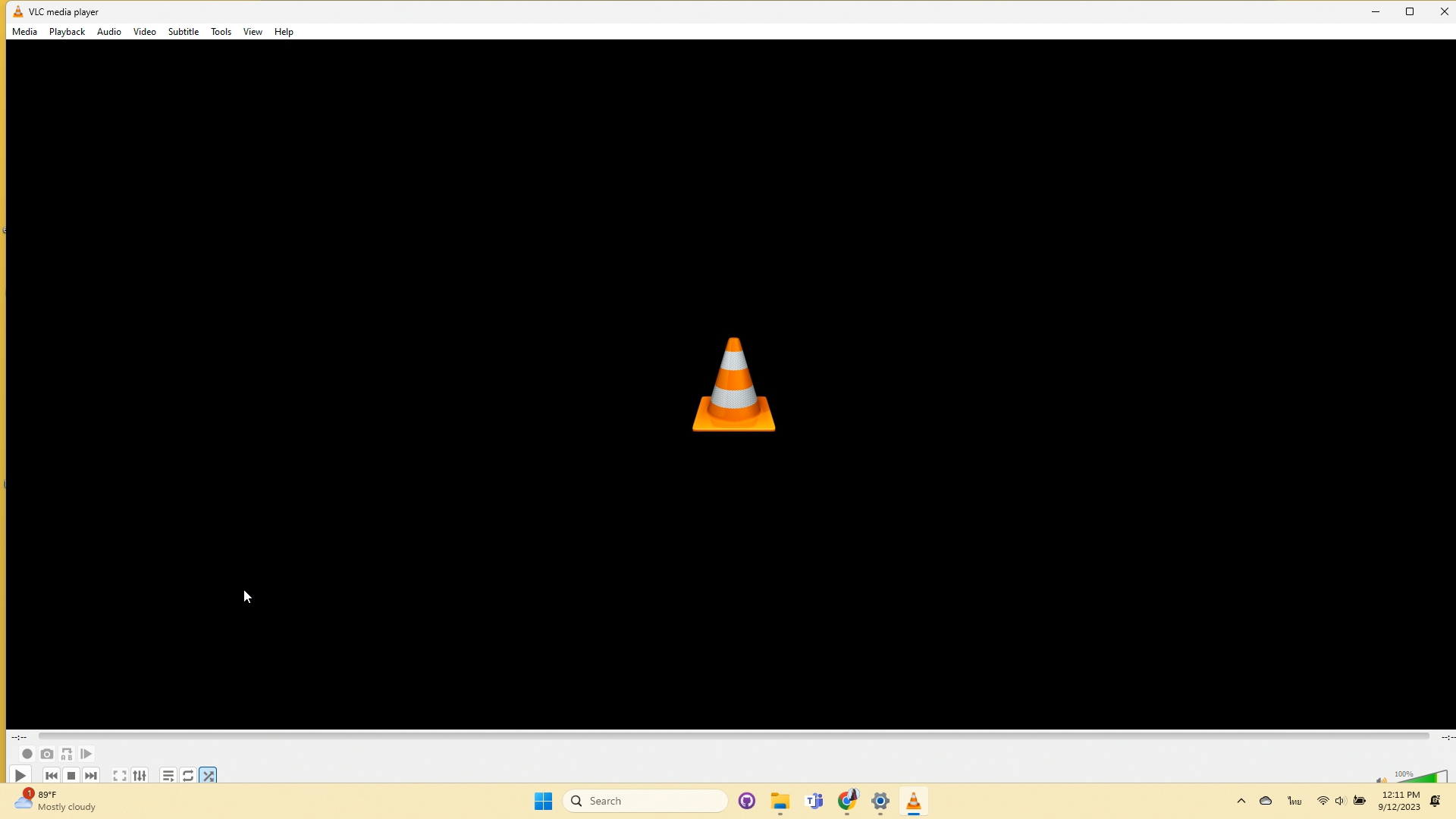Toggle video fullscreen mode
The width and height of the screenshot is (1456, 819).
coord(120,775)
